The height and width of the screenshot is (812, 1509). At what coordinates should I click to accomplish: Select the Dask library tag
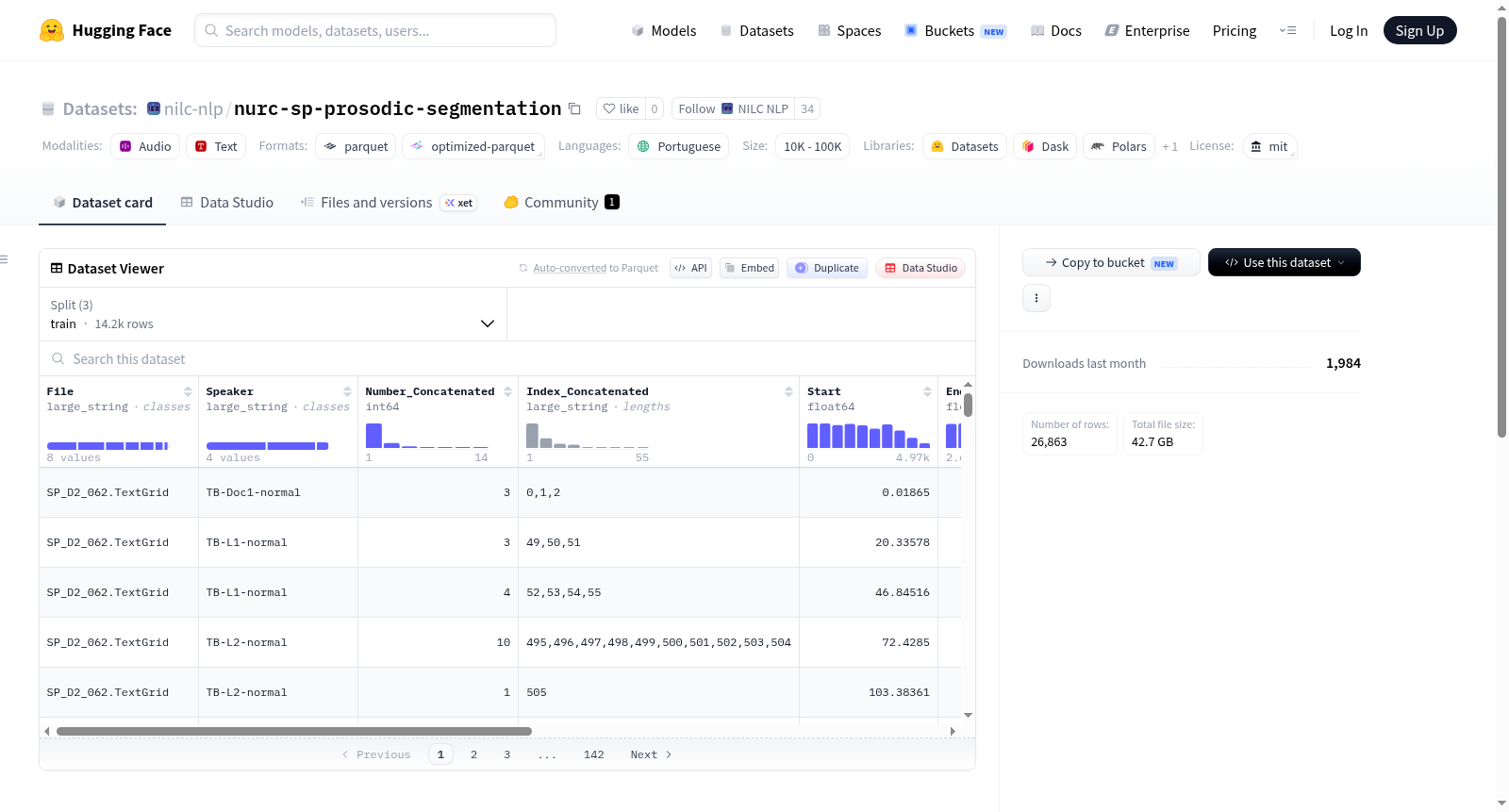click(x=1045, y=146)
